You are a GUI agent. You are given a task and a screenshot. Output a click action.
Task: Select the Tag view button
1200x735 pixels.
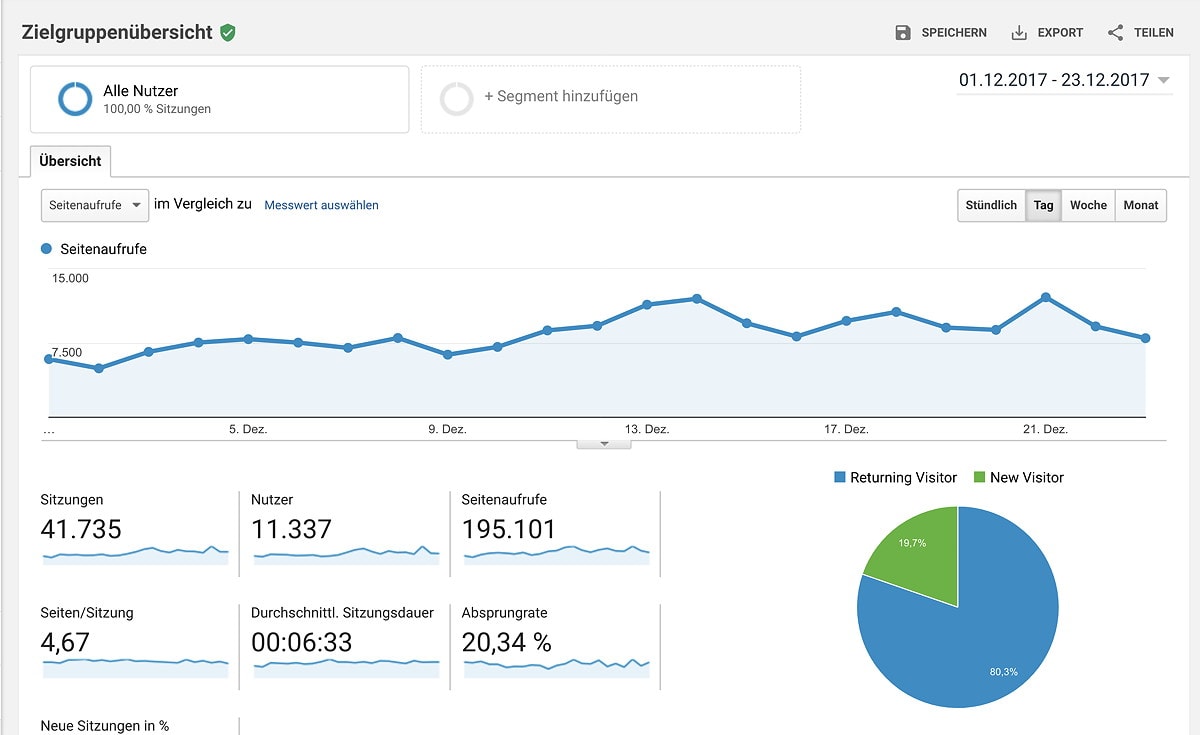(x=1043, y=205)
